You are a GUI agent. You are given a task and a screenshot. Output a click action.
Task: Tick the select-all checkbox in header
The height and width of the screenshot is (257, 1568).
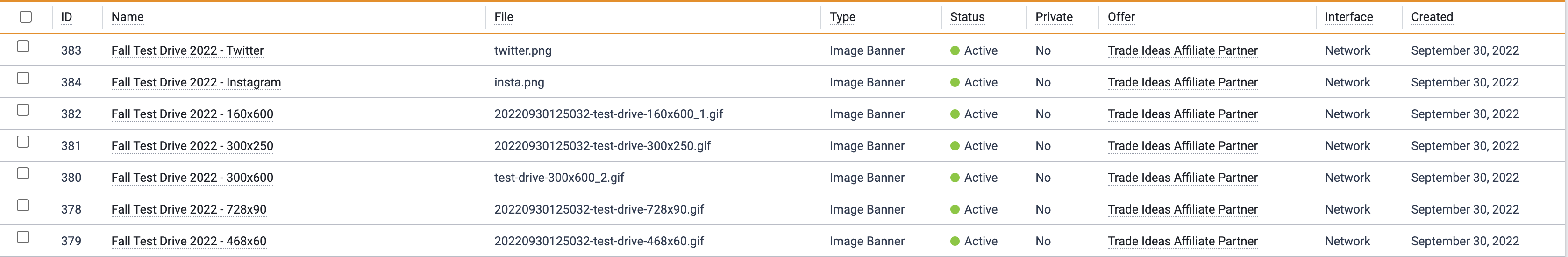coord(26,16)
